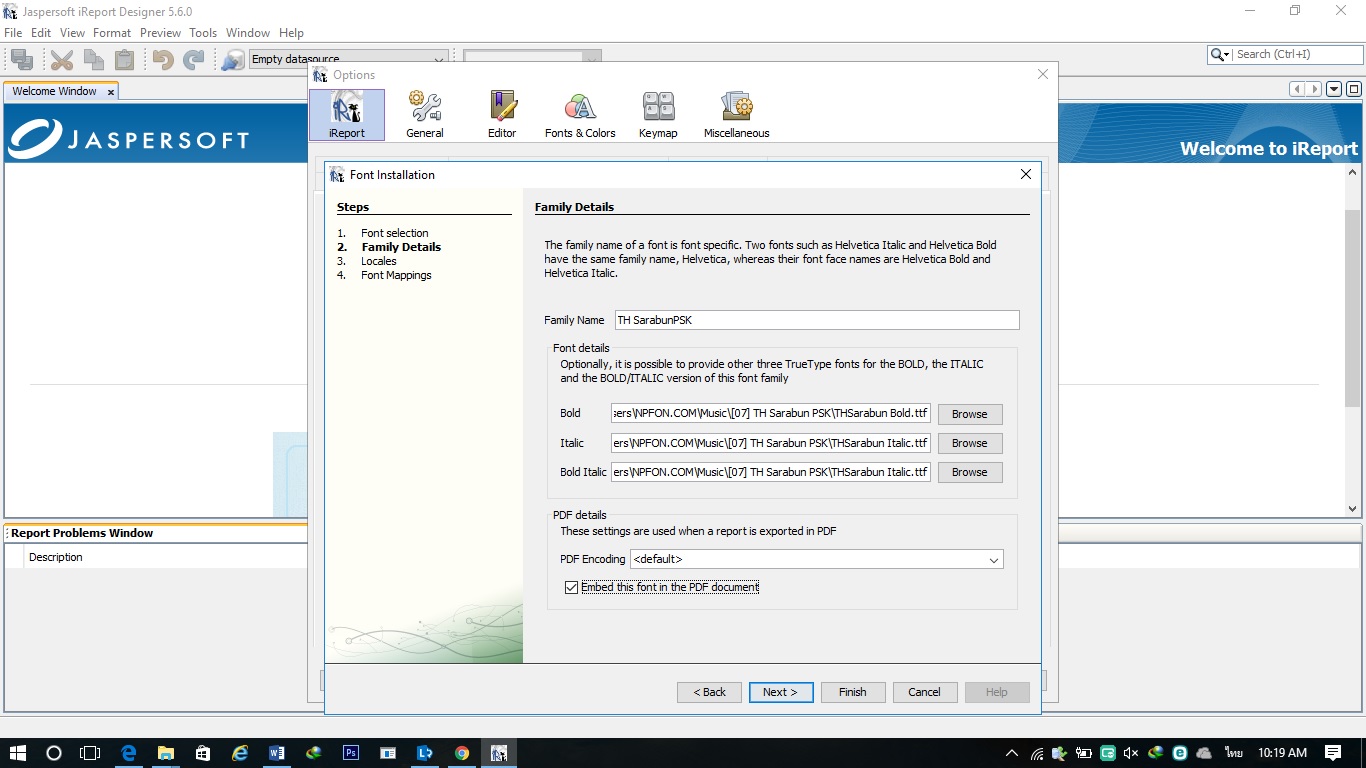Open the PDF Encoding dropdown
The height and width of the screenshot is (768, 1366).
817,560
